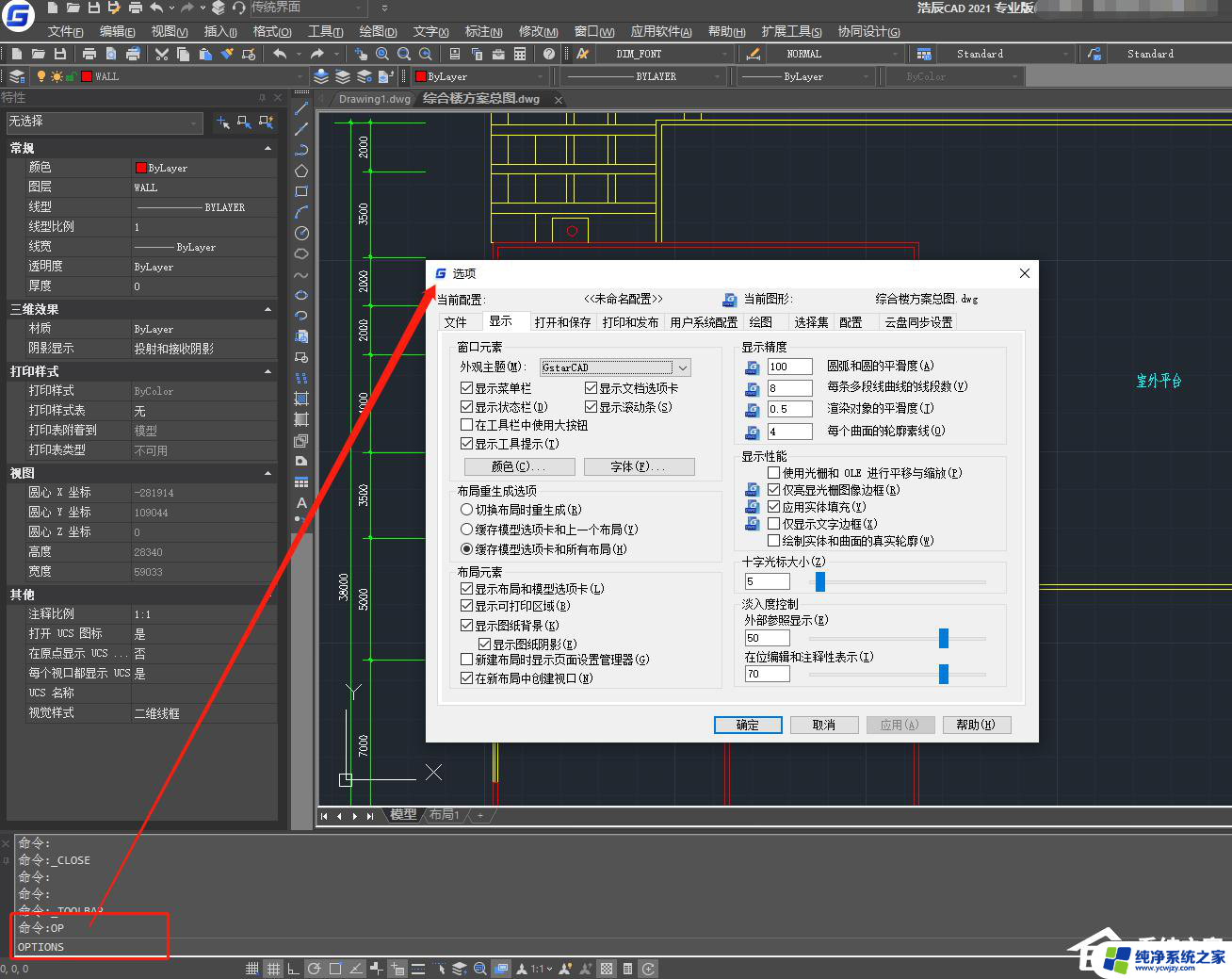Switch to 打开和保存 tab in options
The image size is (1232, 979).
point(562,322)
